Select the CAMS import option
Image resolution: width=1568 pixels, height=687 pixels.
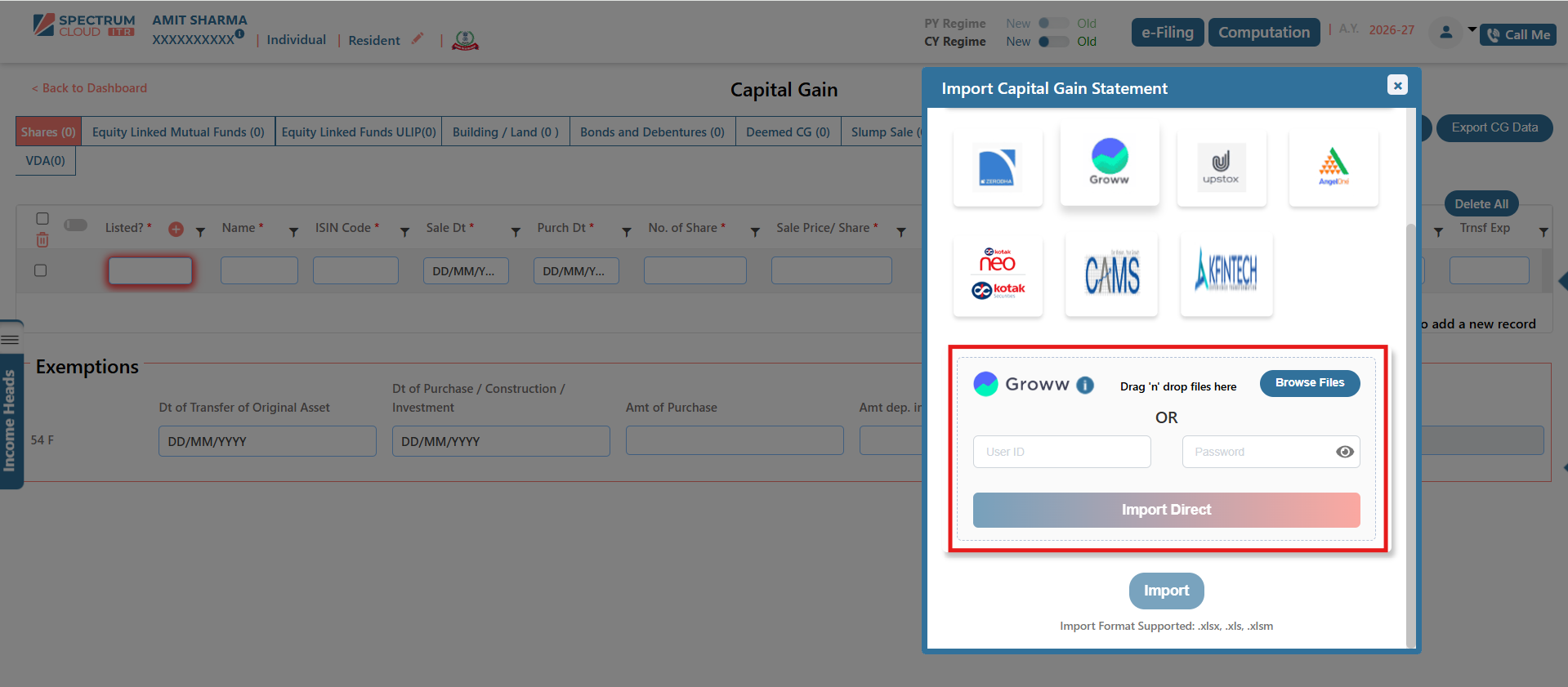[x=1111, y=274]
